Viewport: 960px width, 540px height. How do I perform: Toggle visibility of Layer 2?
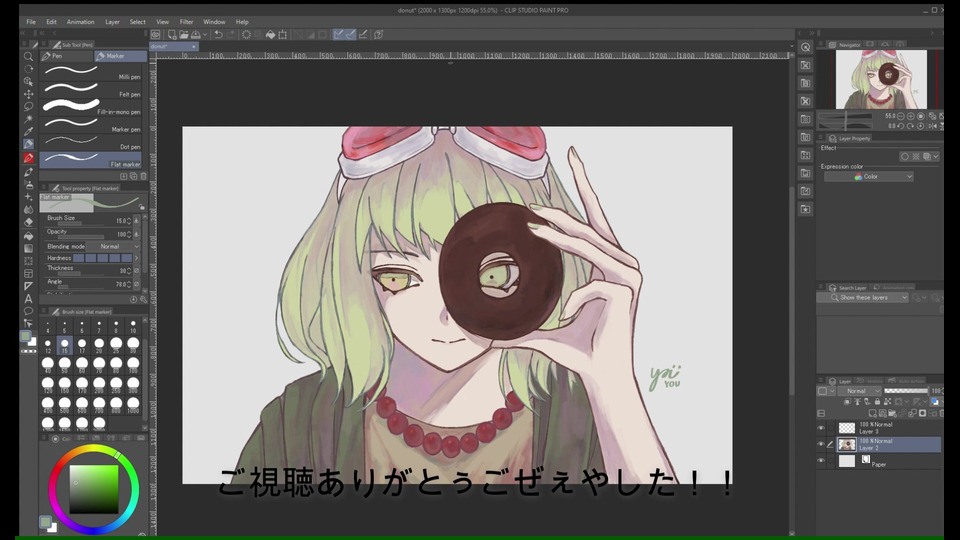tap(821, 444)
